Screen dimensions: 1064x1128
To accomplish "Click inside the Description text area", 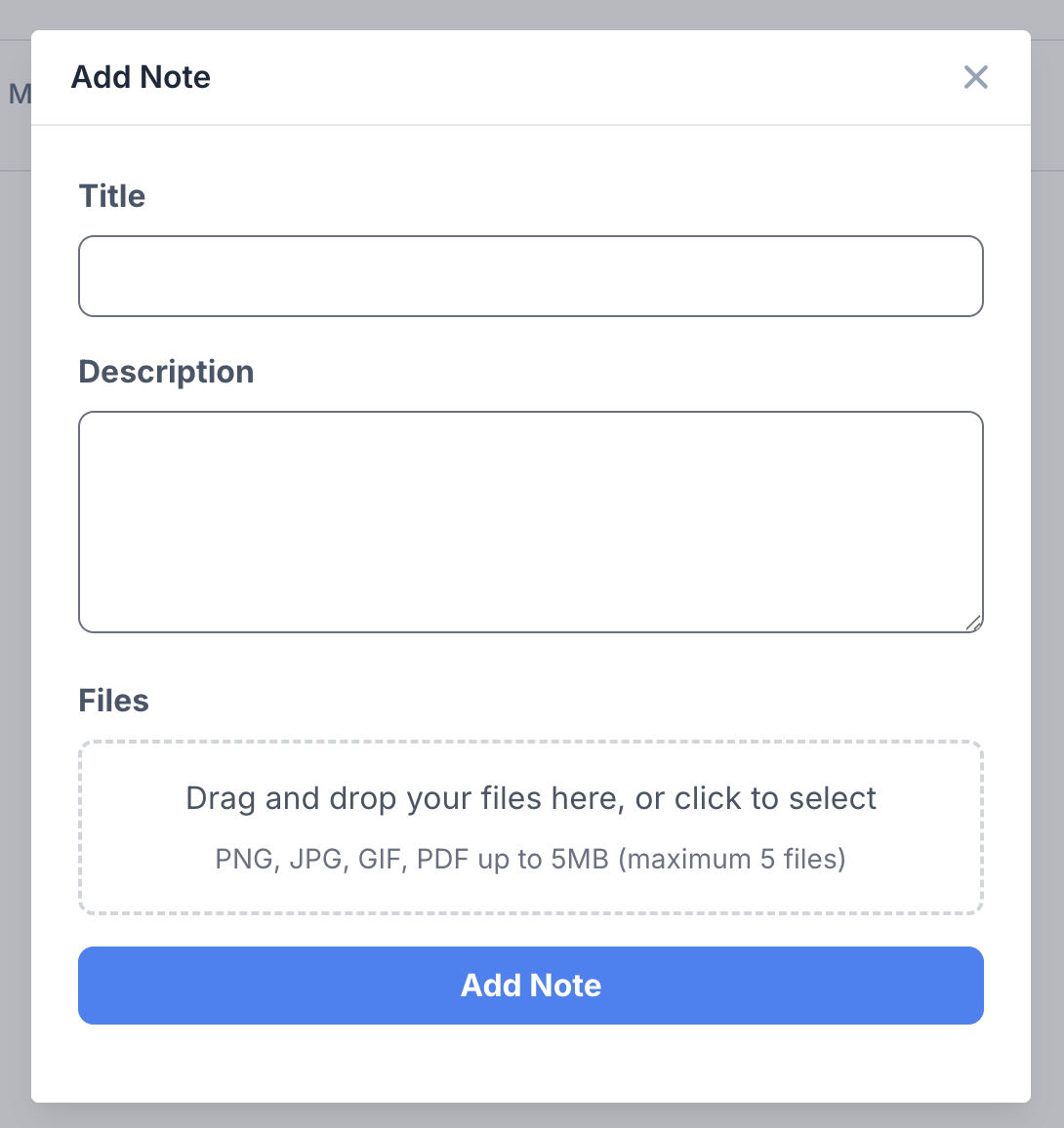I will pyautogui.click(x=531, y=522).
